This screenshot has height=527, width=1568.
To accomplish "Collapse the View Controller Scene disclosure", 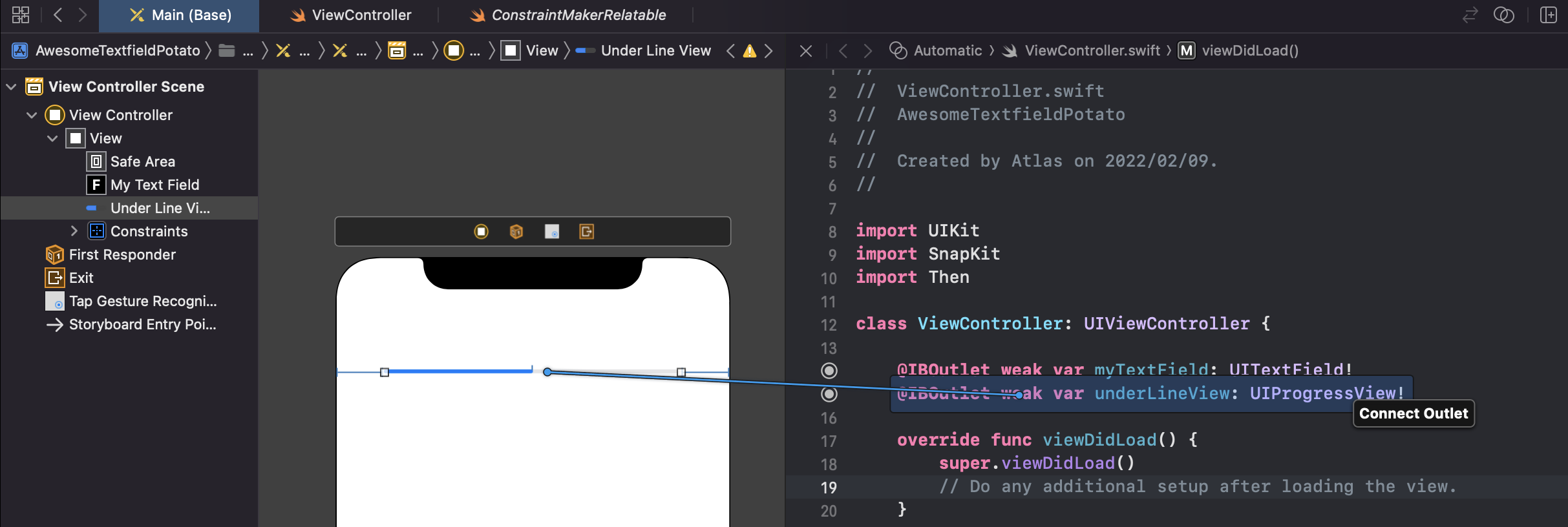I will [11, 87].
